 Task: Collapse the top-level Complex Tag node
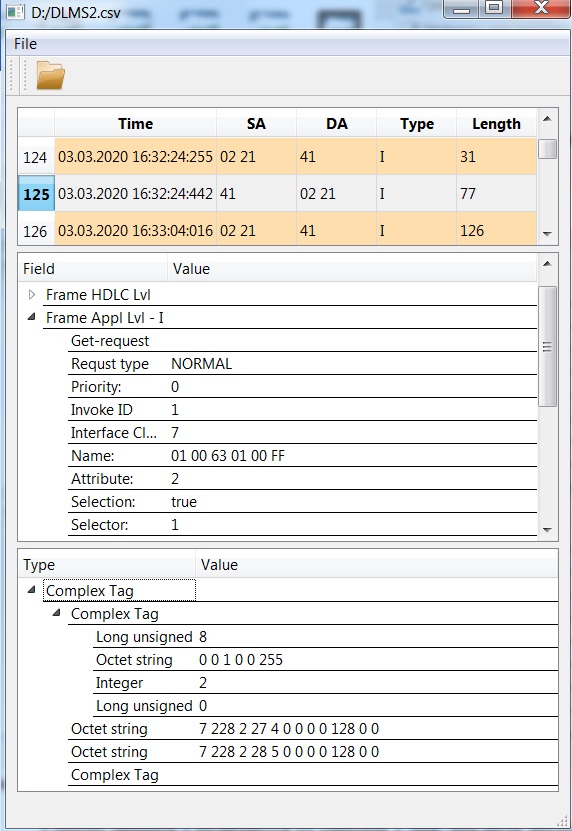point(32,589)
